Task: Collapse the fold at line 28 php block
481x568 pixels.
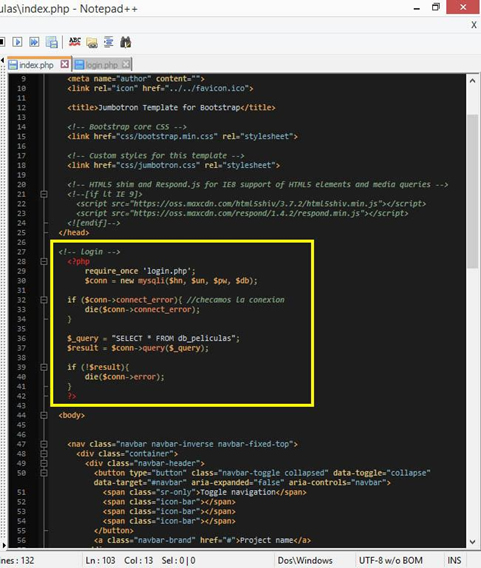Action: pos(44,262)
